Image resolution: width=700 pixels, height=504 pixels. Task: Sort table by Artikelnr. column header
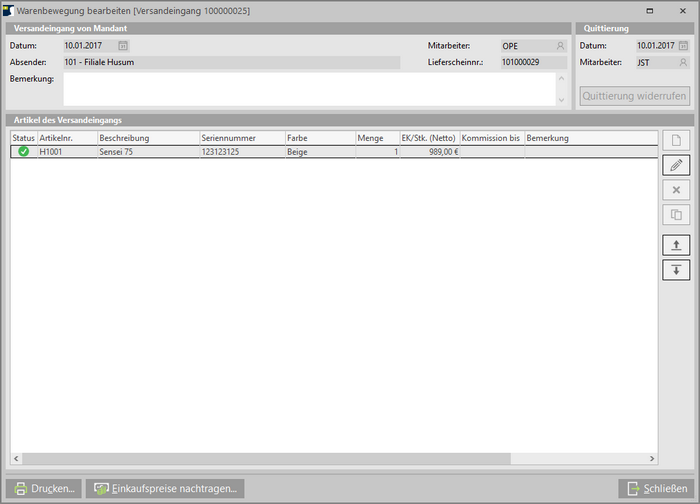pos(66,137)
